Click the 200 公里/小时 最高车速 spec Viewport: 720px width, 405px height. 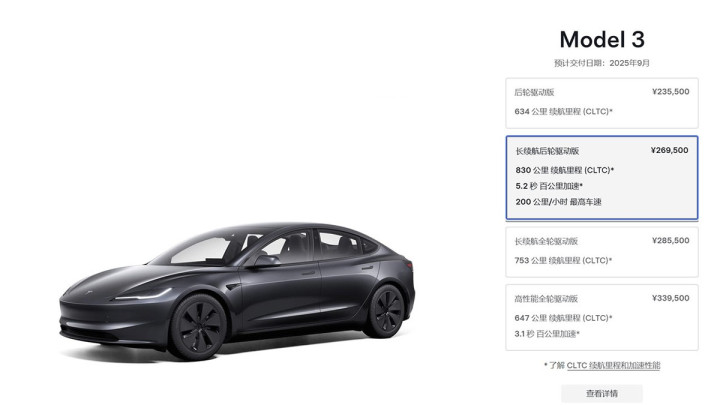coord(558,202)
